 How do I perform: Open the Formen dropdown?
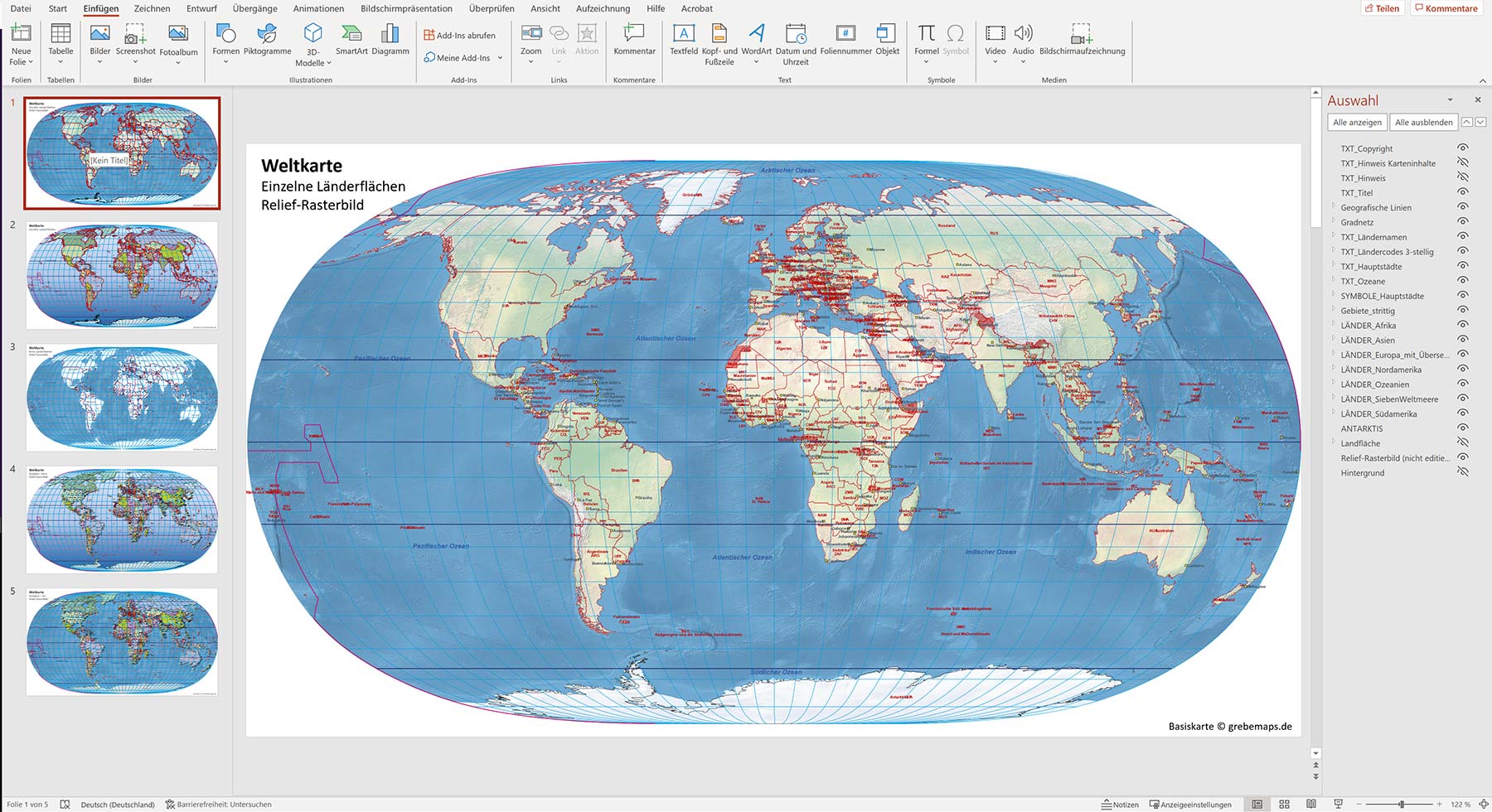(225, 61)
